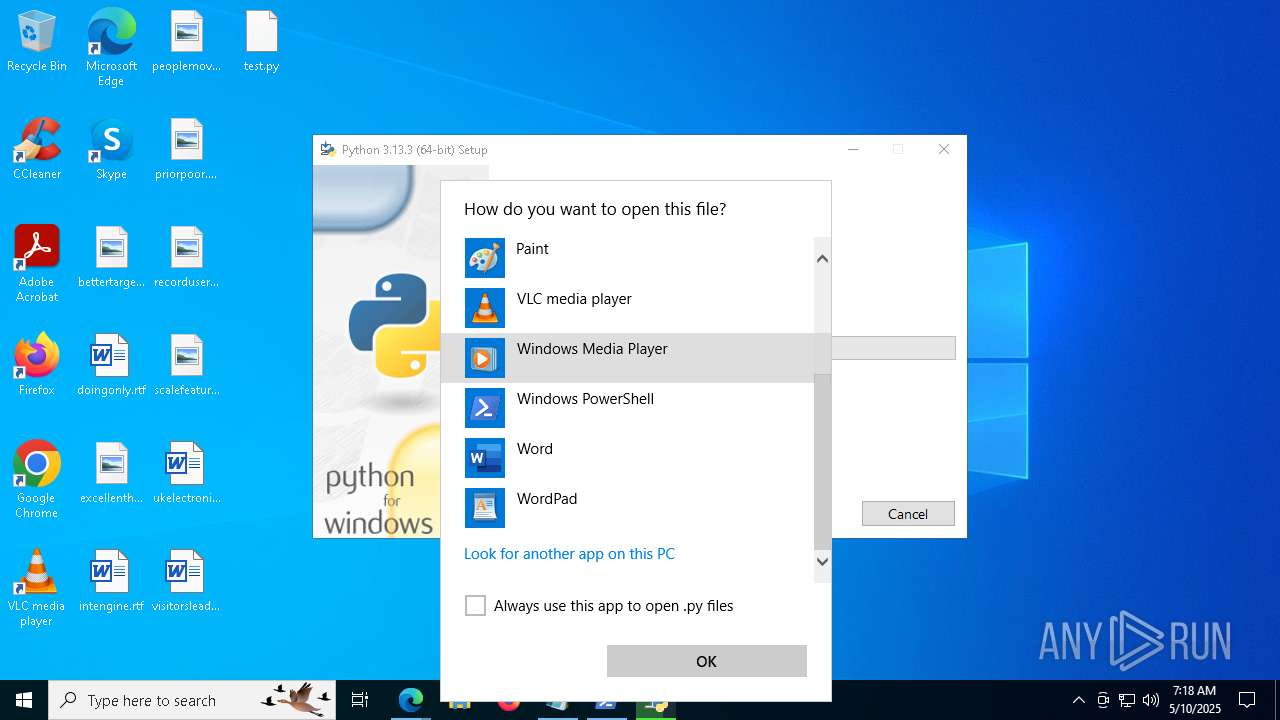Select Microsoft Edge desktop shortcut
This screenshot has width=1280, height=720.
(111, 46)
